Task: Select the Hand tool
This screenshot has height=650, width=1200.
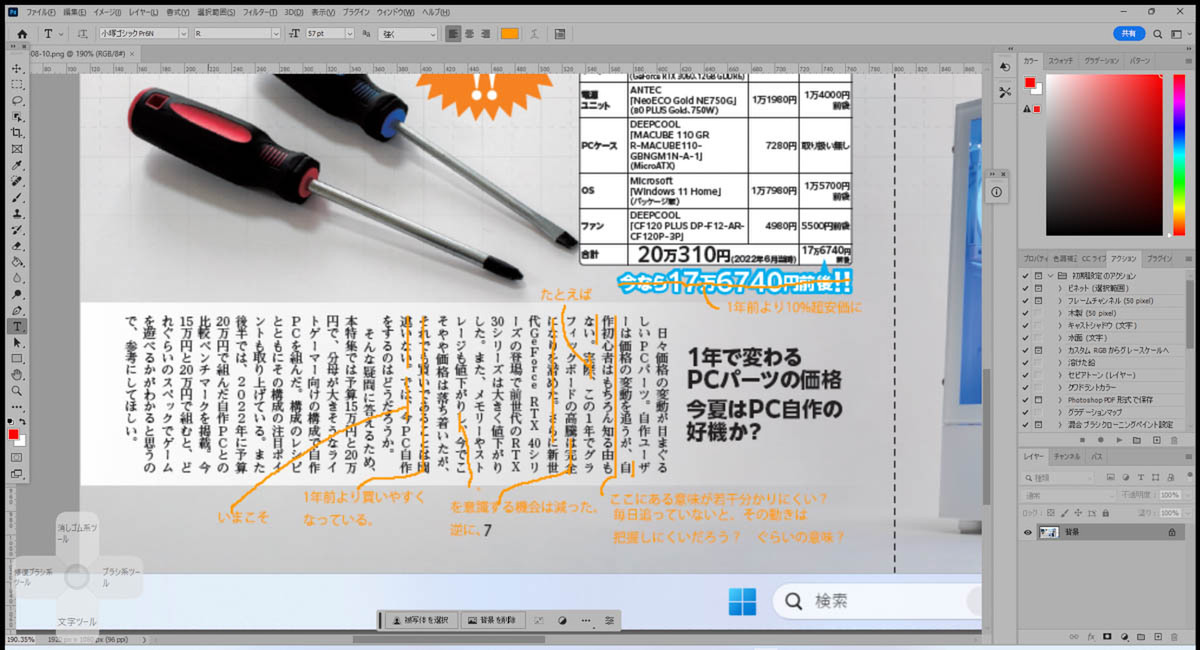Action: 17,374
